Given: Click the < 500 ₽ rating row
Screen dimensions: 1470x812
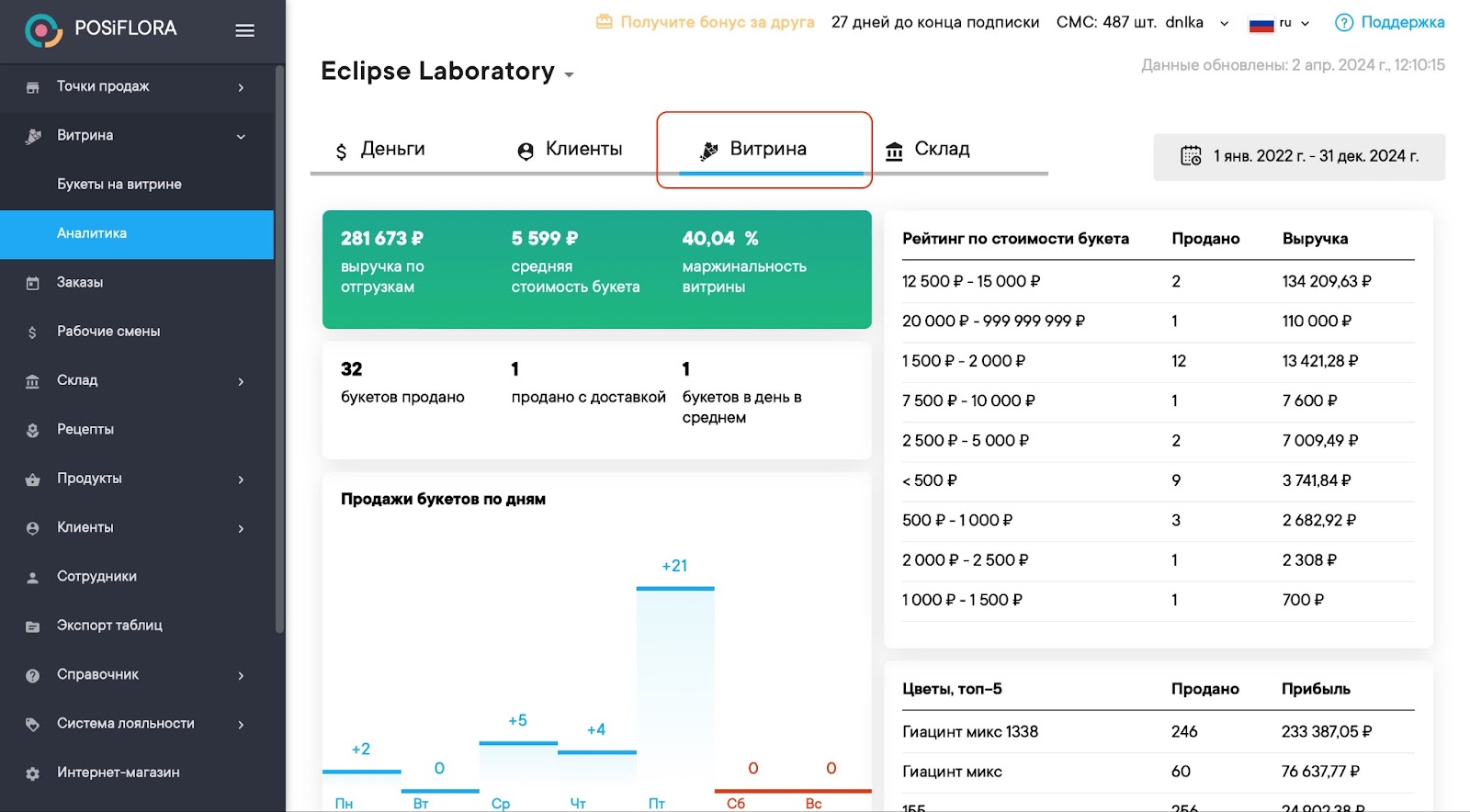Looking at the screenshot, I should 1158,480.
